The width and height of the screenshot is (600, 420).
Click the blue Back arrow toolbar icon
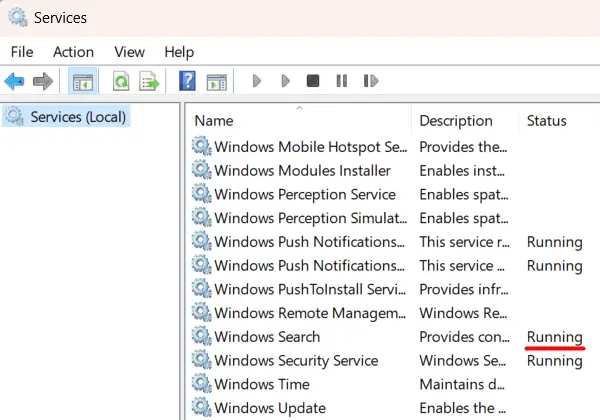coord(15,81)
